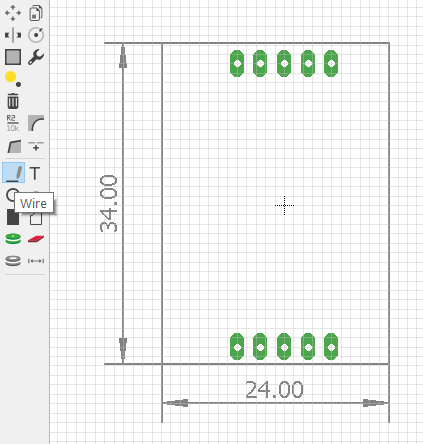The height and width of the screenshot is (444, 423).
Task: Select the Text tool
Action: tap(35, 173)
